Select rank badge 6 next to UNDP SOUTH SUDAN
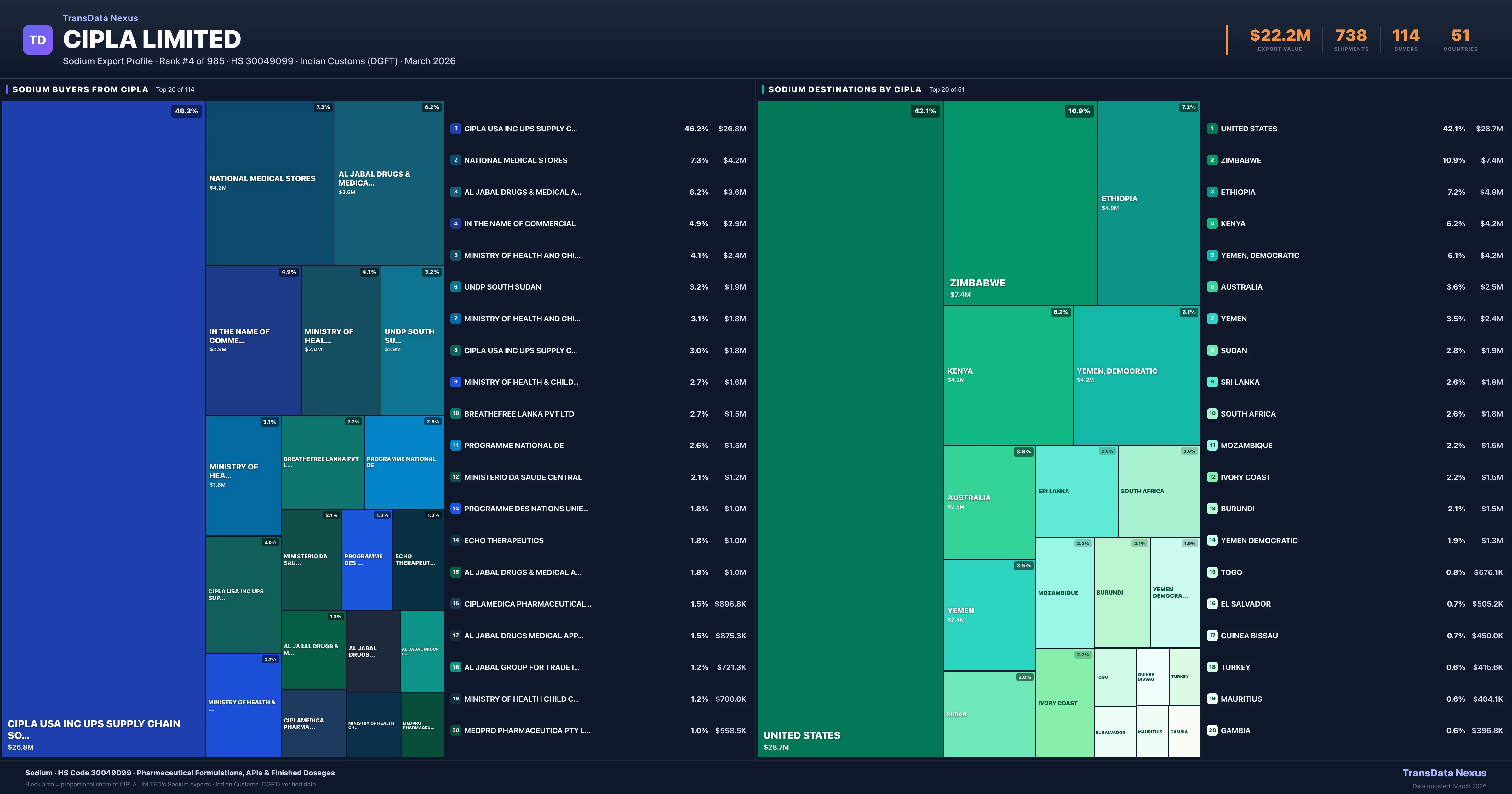Viewport: 1512px width, 794px height. click(x=455, y=287)
